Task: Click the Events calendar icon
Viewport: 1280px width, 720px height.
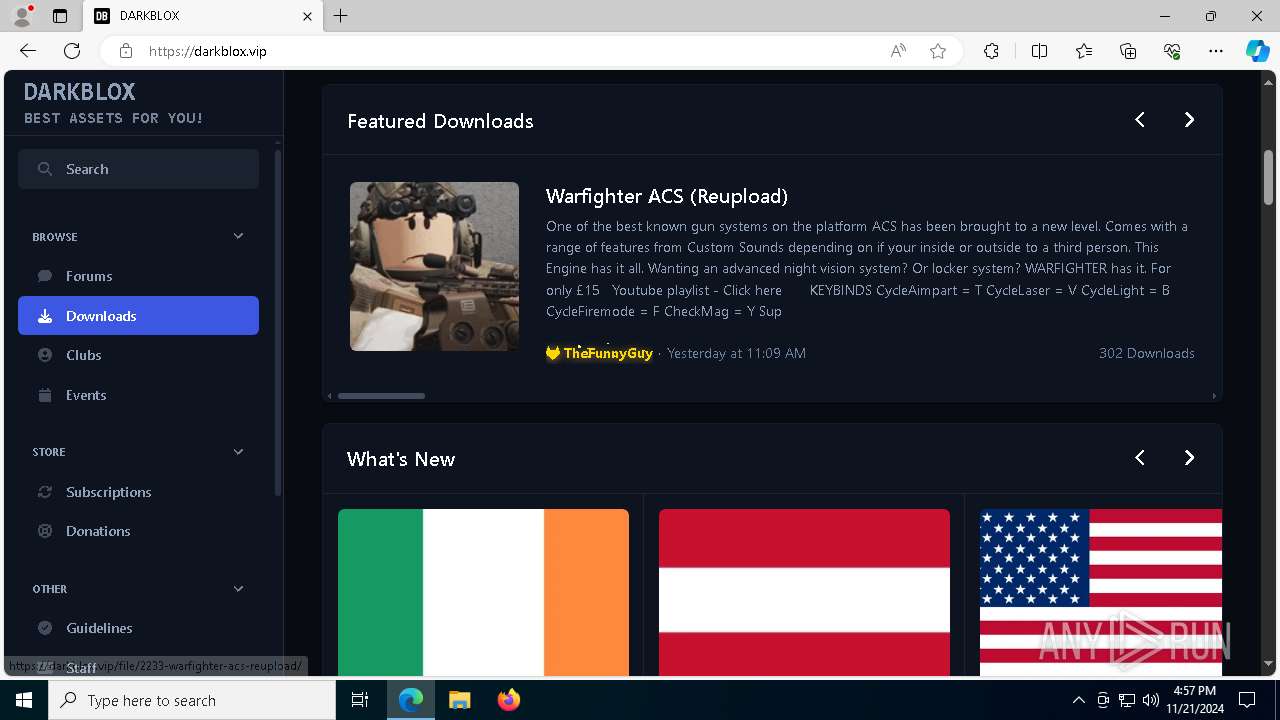Action: pyautogui.click(x=45, y=395)
